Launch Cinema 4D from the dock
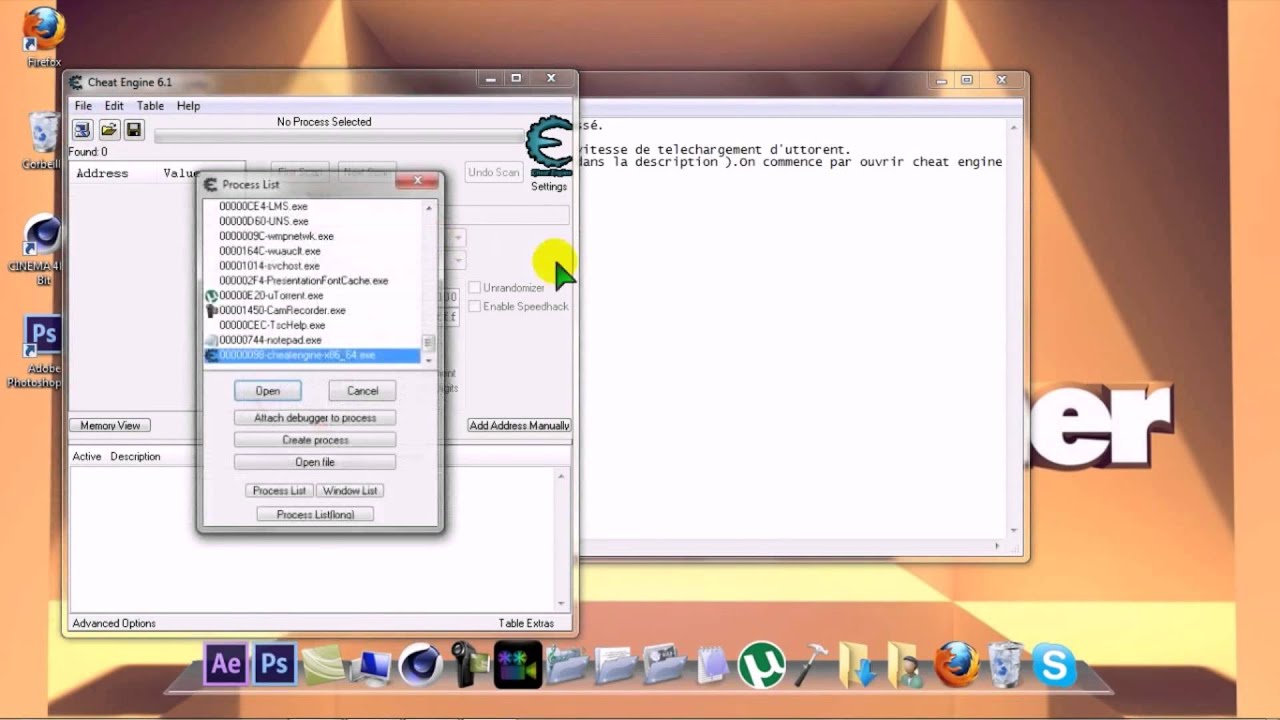This screenshot has width=1280, height=720. tap(420, 666)
